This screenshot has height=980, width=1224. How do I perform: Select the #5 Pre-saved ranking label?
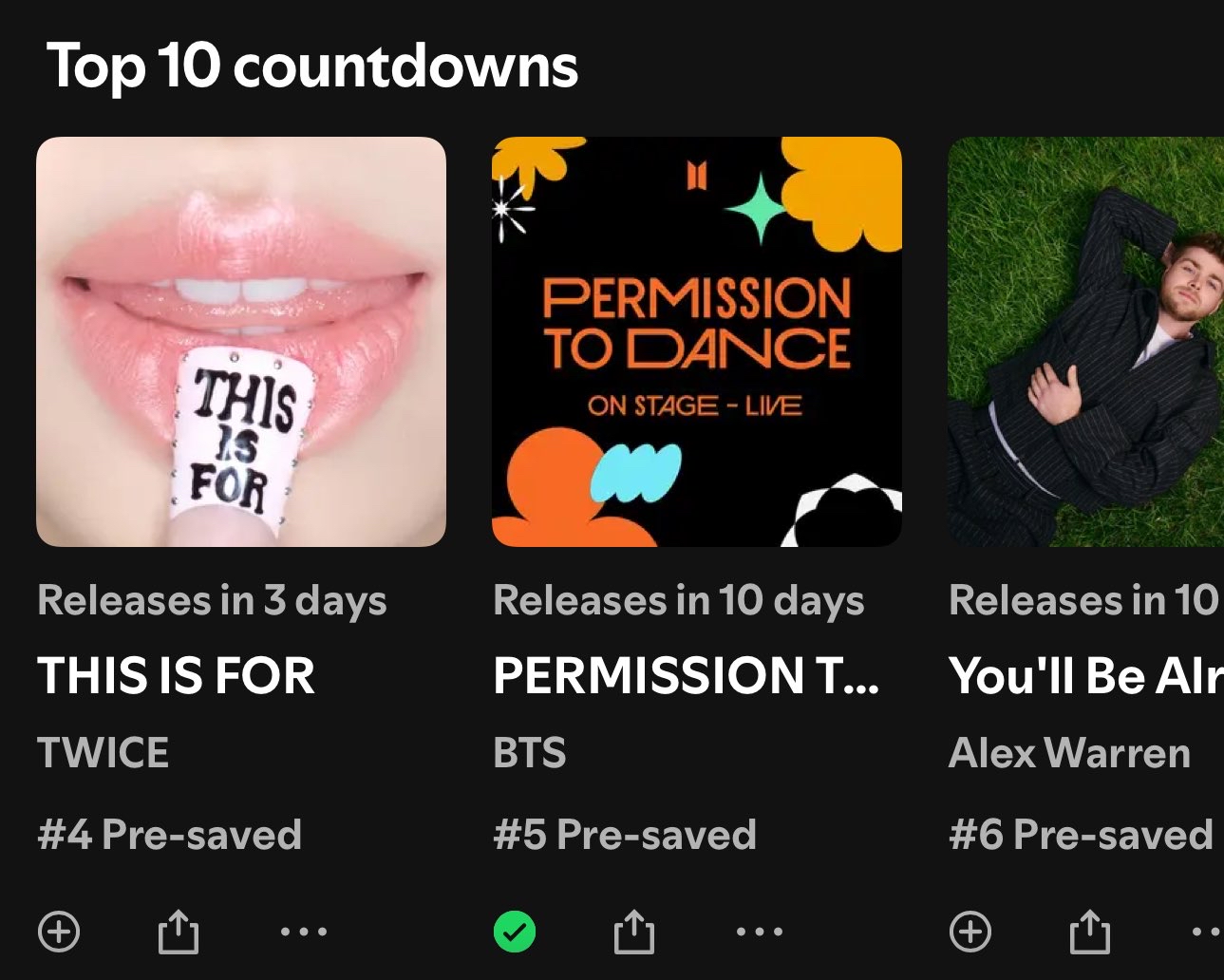point(625,835)
